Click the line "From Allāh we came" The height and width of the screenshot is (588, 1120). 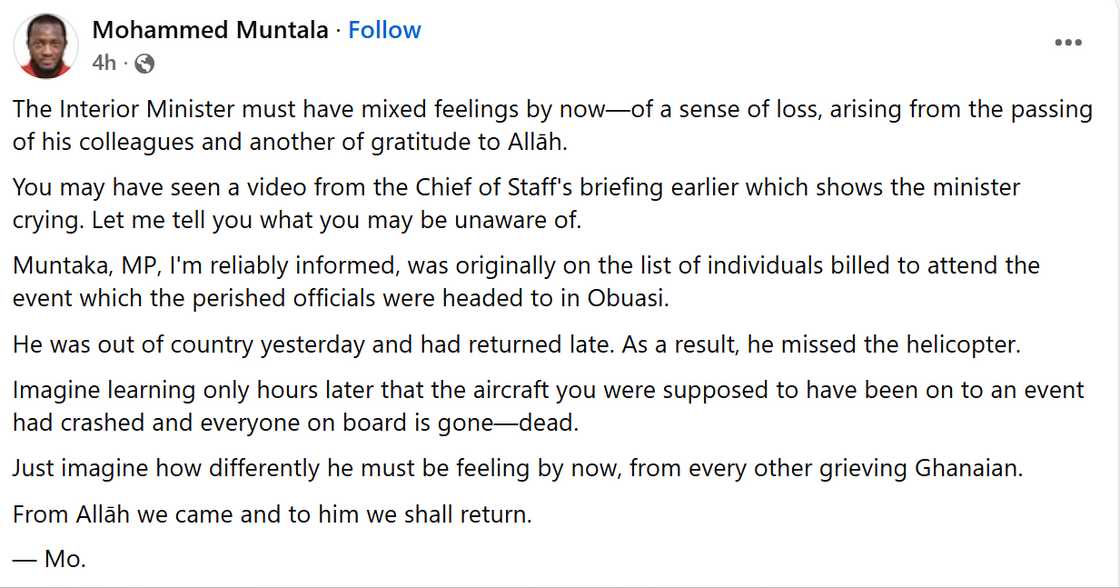(272, 516)
